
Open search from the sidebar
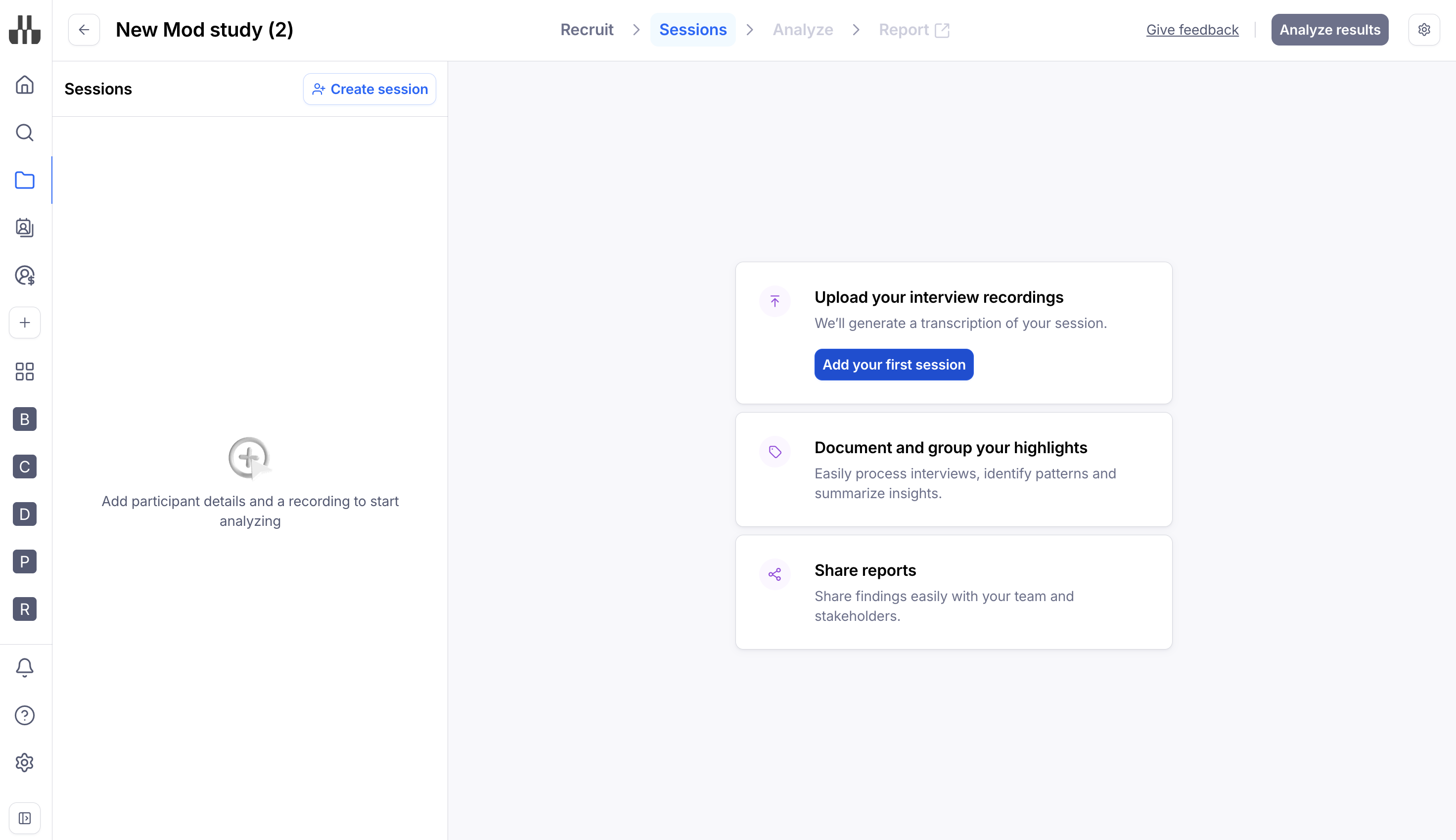(x=24, y=133)
